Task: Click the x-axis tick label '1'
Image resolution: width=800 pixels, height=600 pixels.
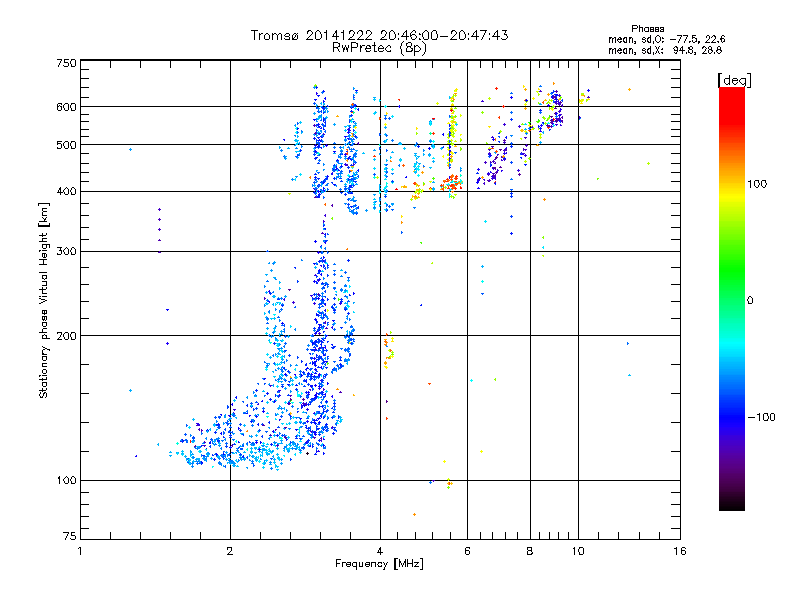Action: (80, 551)
